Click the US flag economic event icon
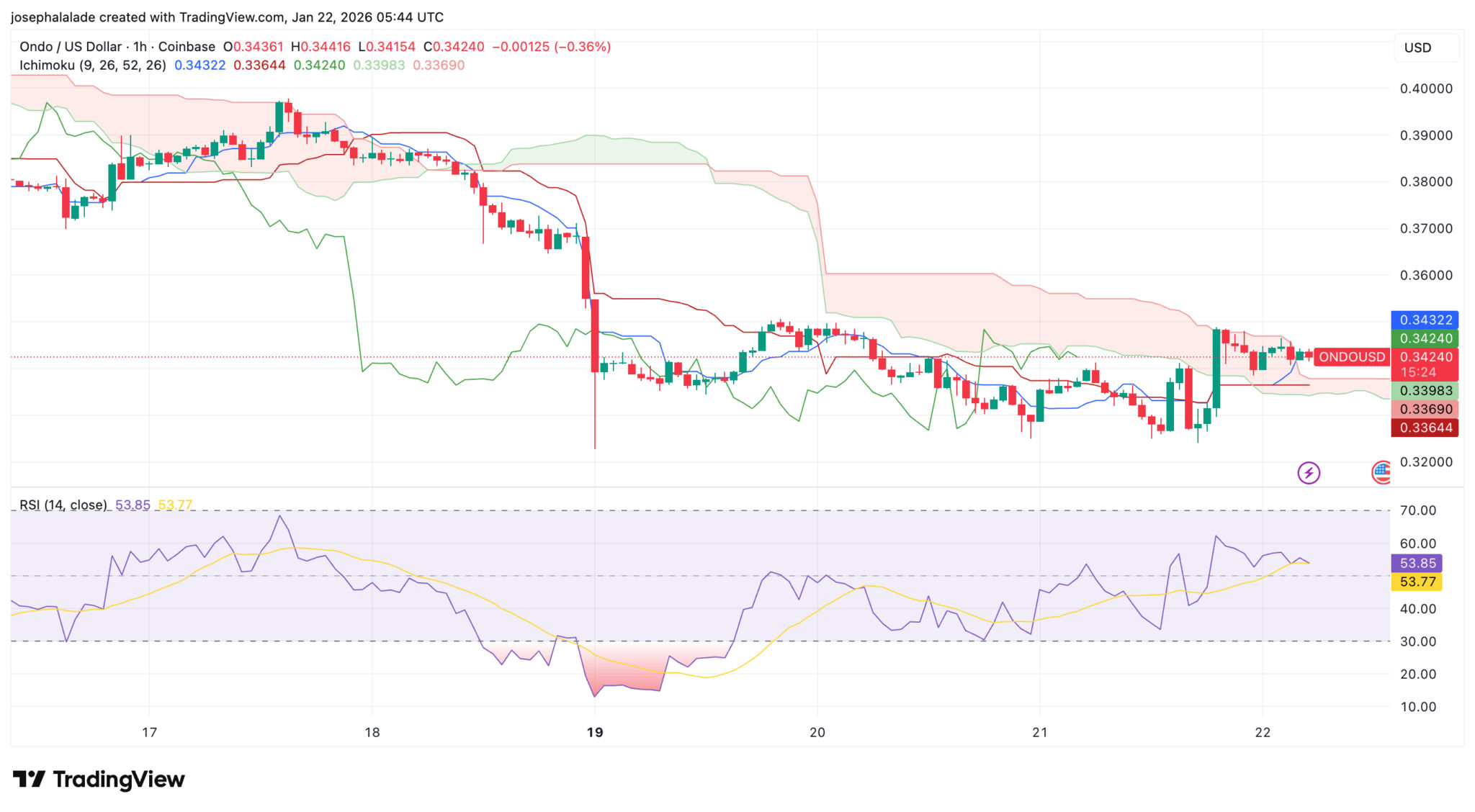 tap(1381, 472)
